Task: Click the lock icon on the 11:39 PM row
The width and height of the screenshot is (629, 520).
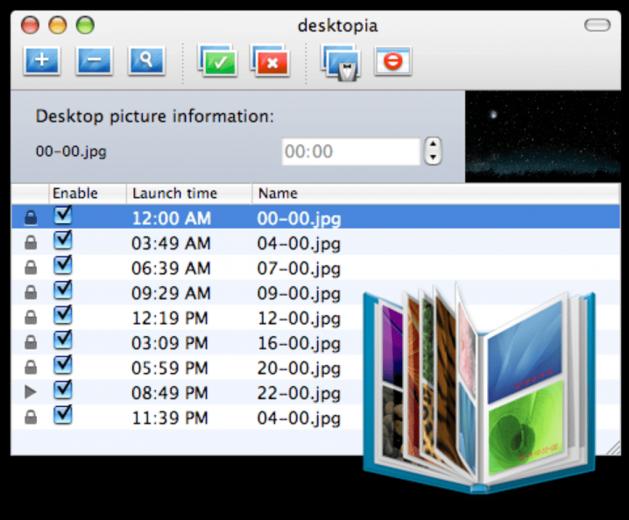Action: pos(30,417)
